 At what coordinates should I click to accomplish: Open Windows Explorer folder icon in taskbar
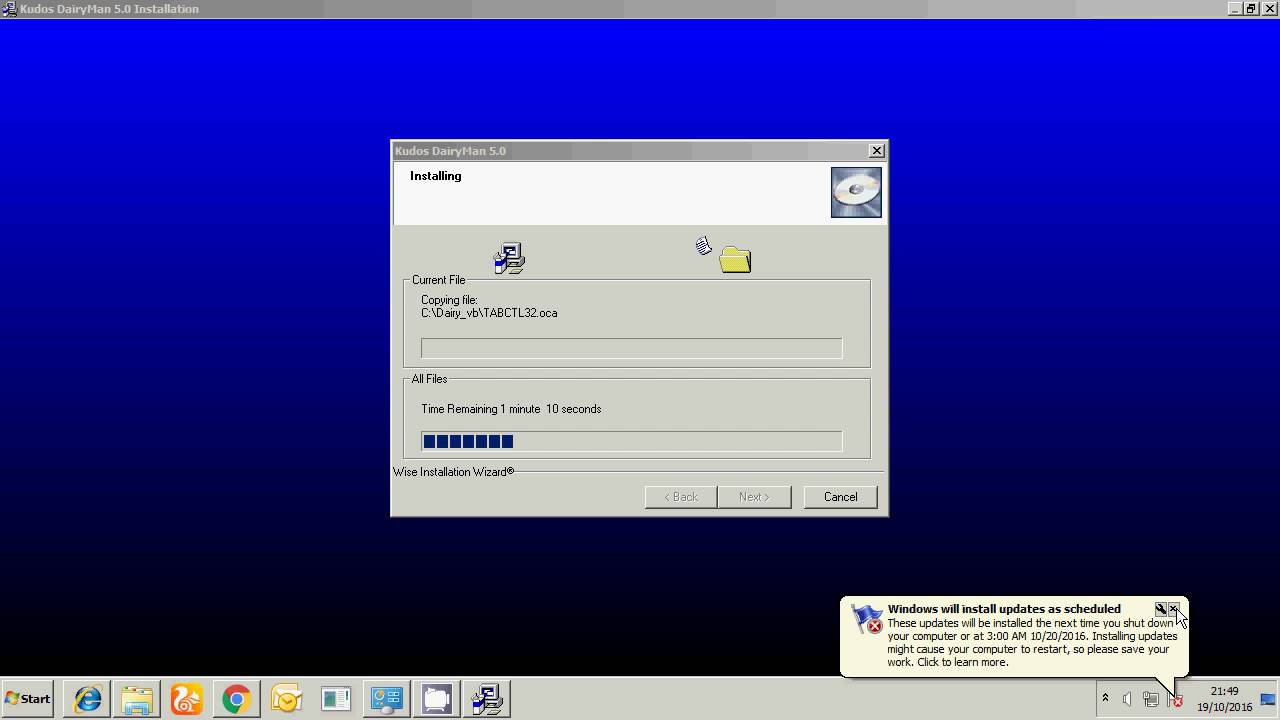[137, 699]
